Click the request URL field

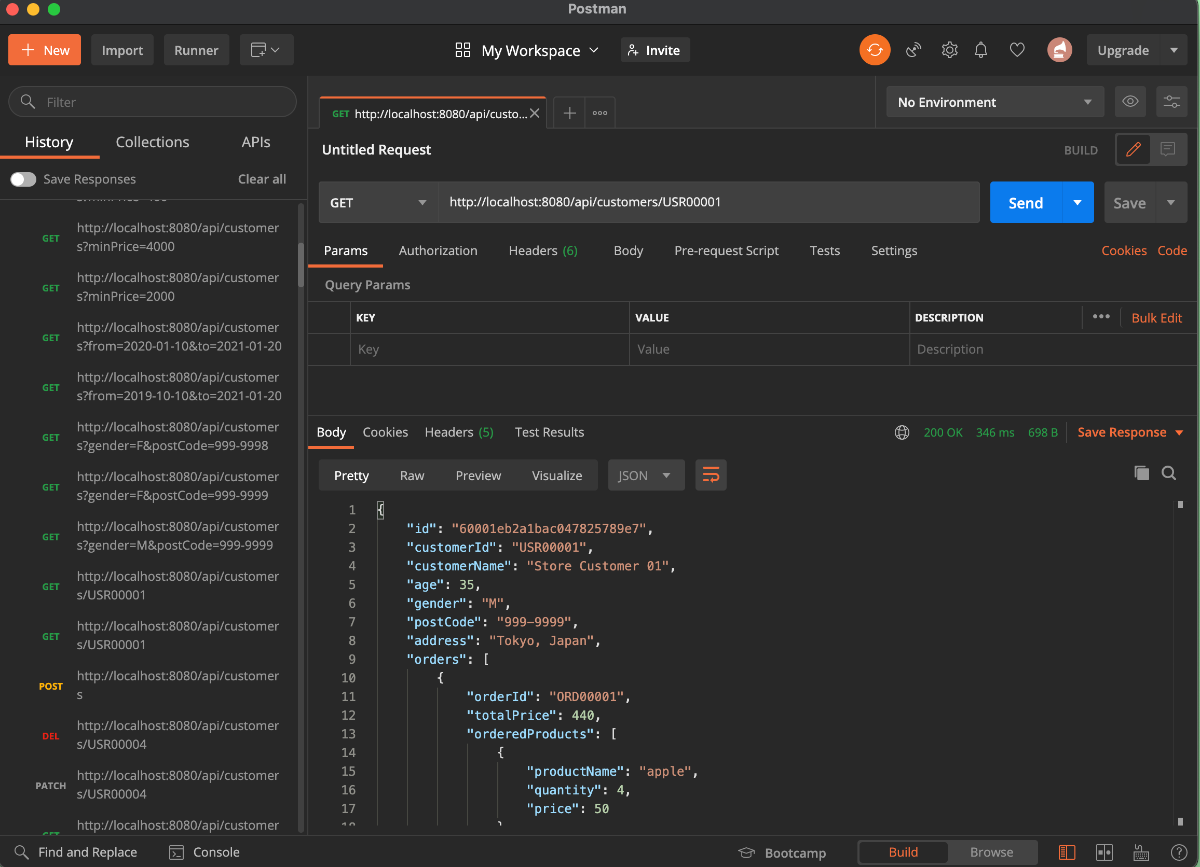point(709,202)
